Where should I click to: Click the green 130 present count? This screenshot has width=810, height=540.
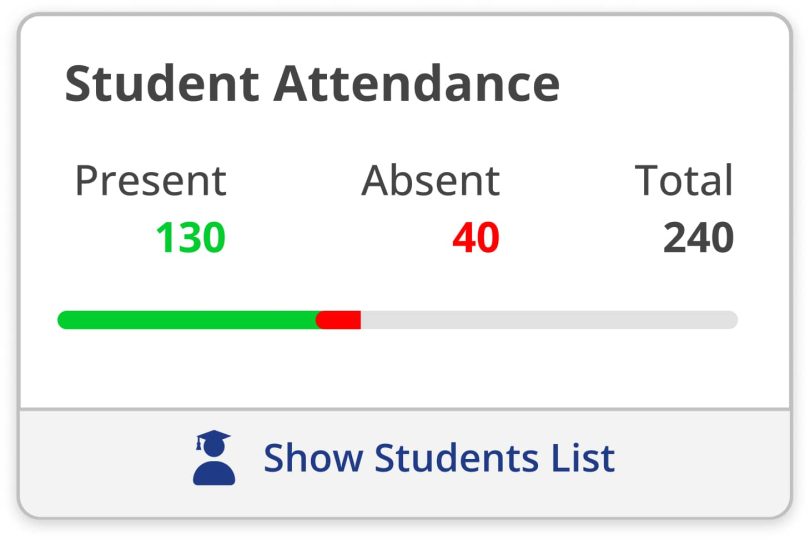[x=190, y=238]
